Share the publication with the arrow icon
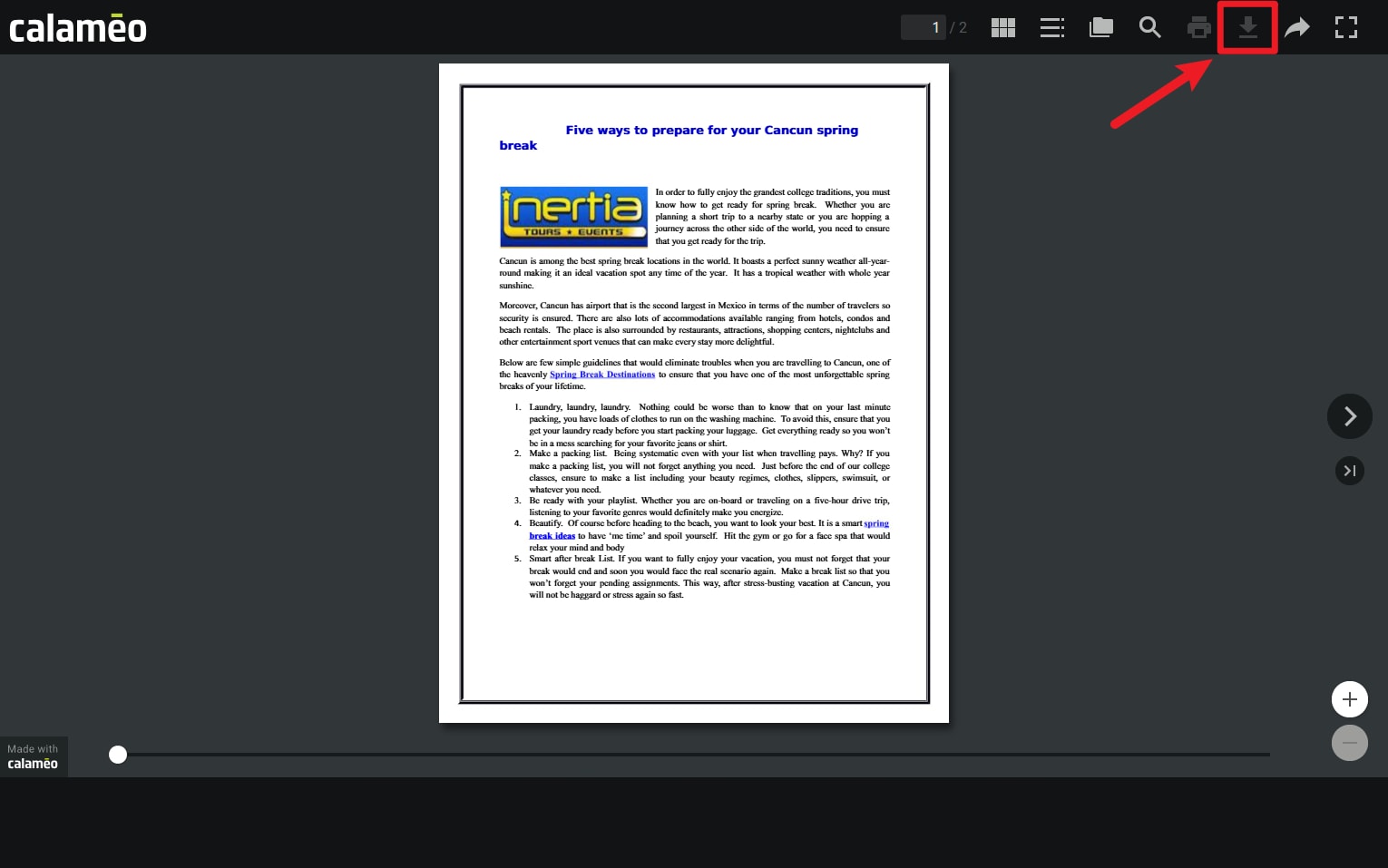This screenshot has height=868, width=1388. (1297, 28)
